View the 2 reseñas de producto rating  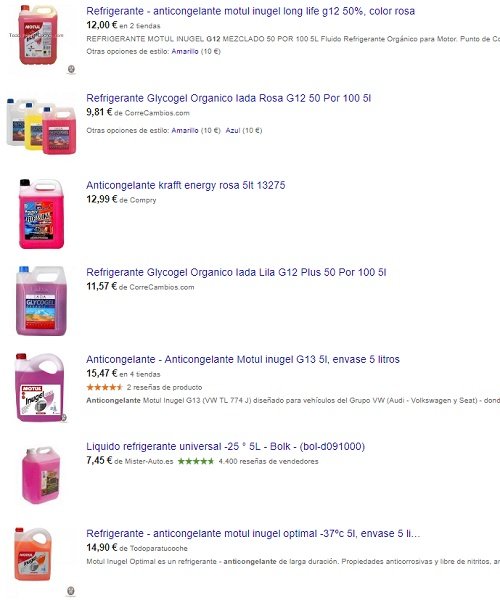point(144,387)
